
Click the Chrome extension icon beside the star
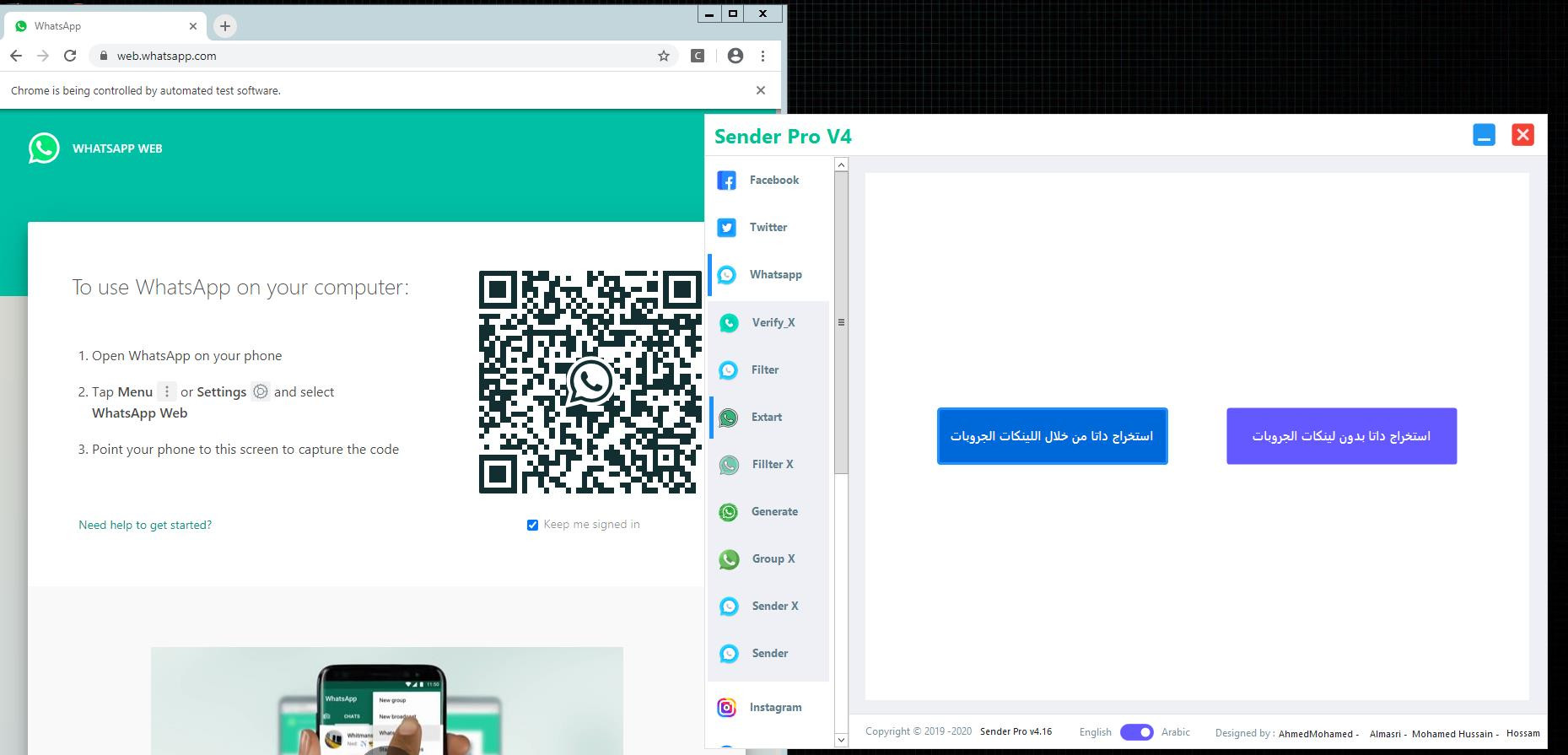(x=698, y=56)
